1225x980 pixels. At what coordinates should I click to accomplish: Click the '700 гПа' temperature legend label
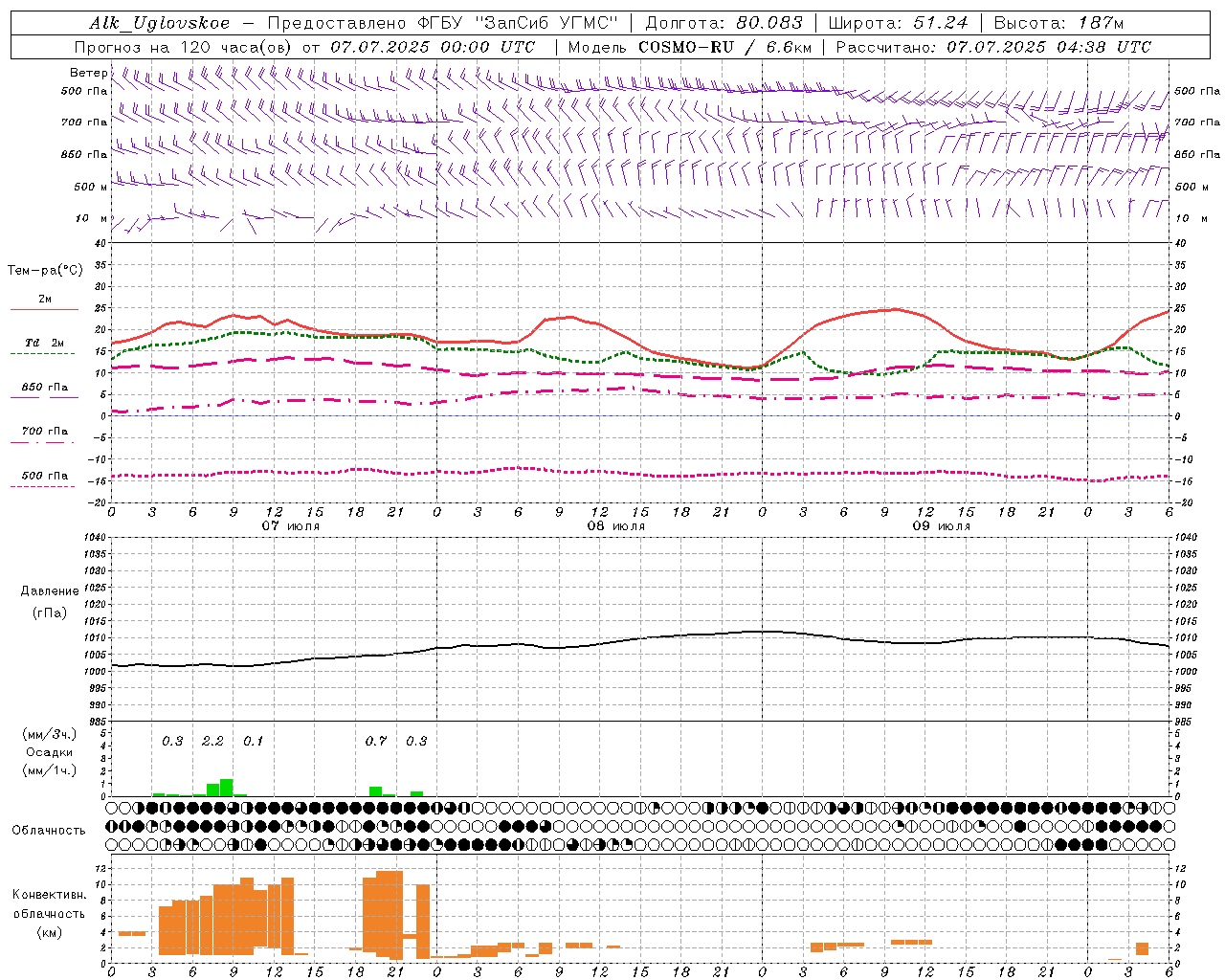pos(45,432)
